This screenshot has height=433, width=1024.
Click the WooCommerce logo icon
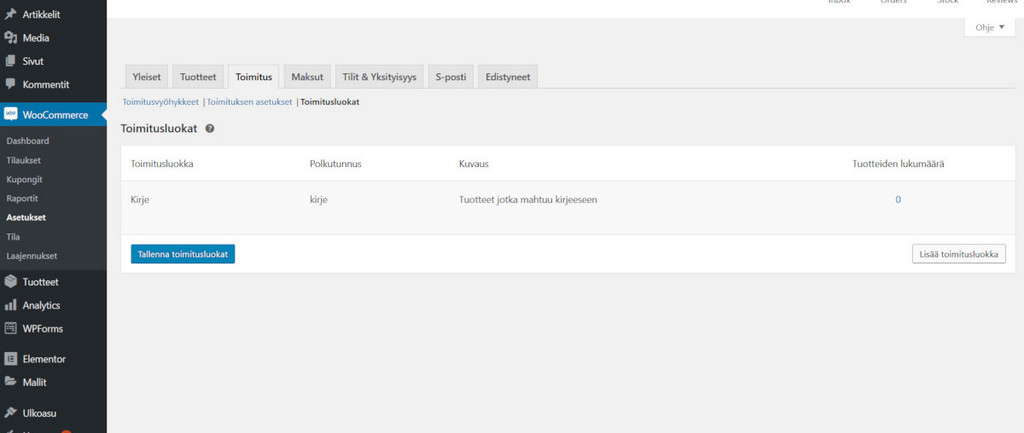tap(10, 115)
